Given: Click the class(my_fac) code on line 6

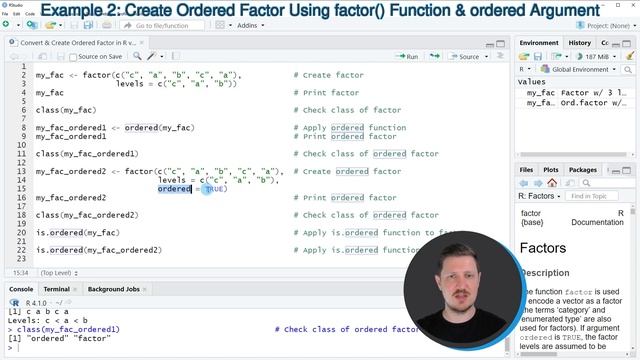Looking at the screenshot, I should click(x=66, y=110).
